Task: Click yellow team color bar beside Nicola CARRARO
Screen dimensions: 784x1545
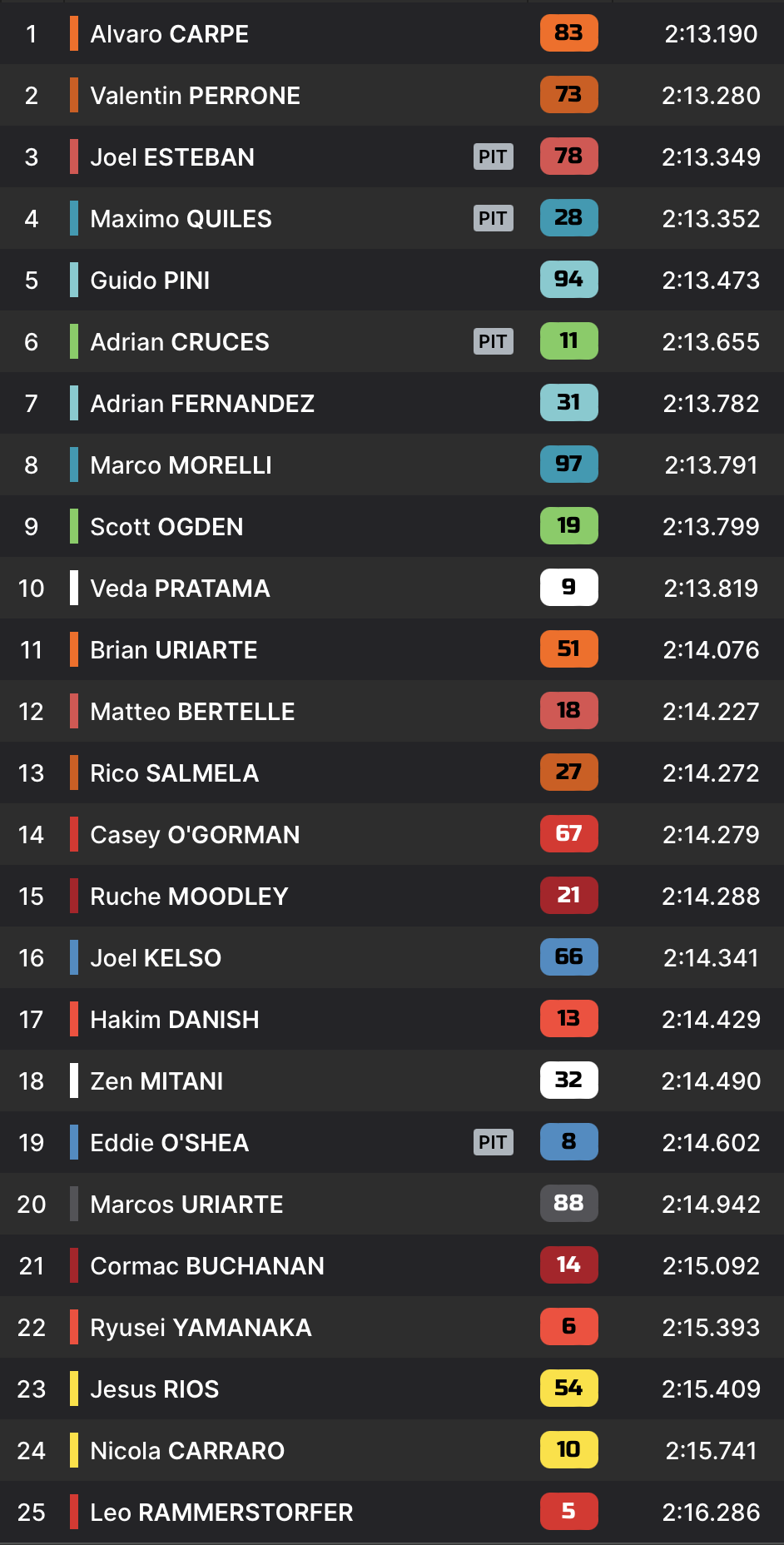Action: (74, 1451)
